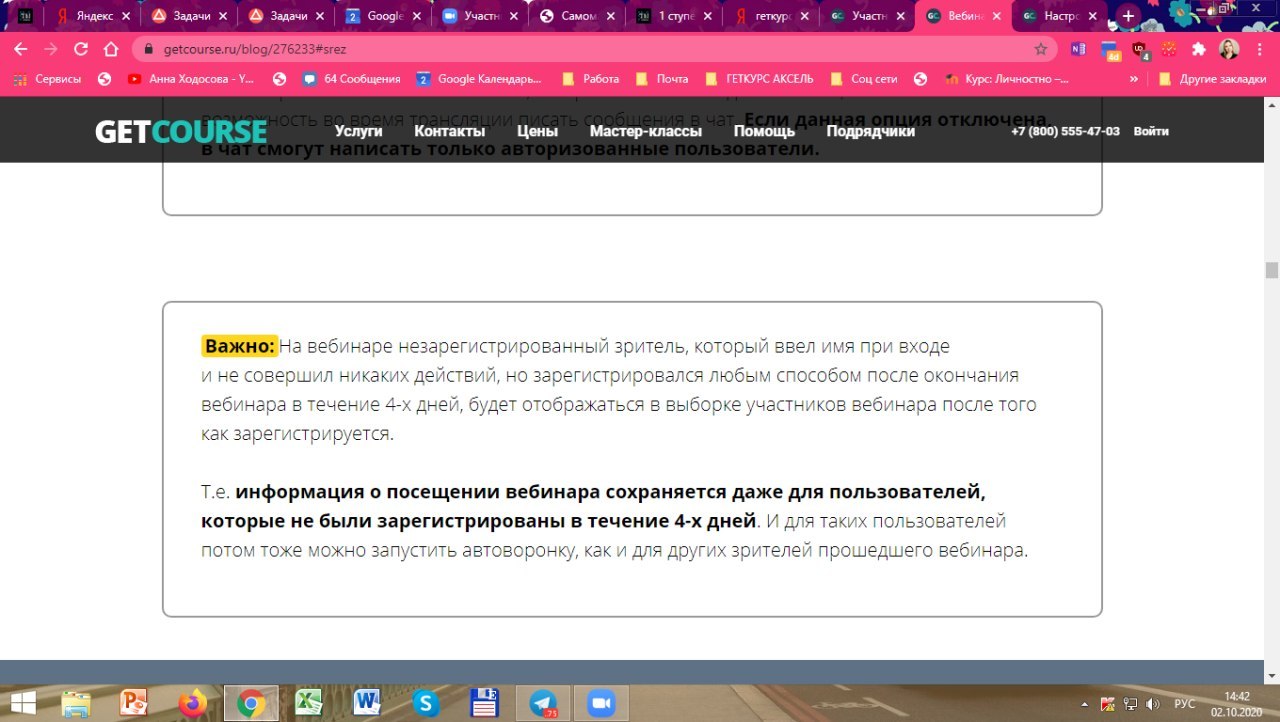Open the Мастер-классы menu item

pos(646,131)
